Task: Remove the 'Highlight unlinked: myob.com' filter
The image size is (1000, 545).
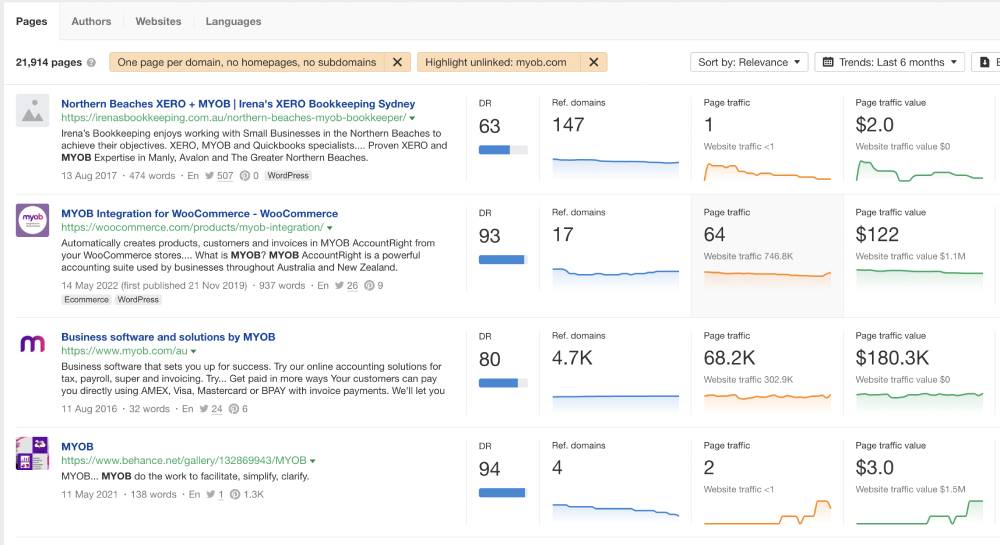Action: pyautogui.click(x=594, y=62)
